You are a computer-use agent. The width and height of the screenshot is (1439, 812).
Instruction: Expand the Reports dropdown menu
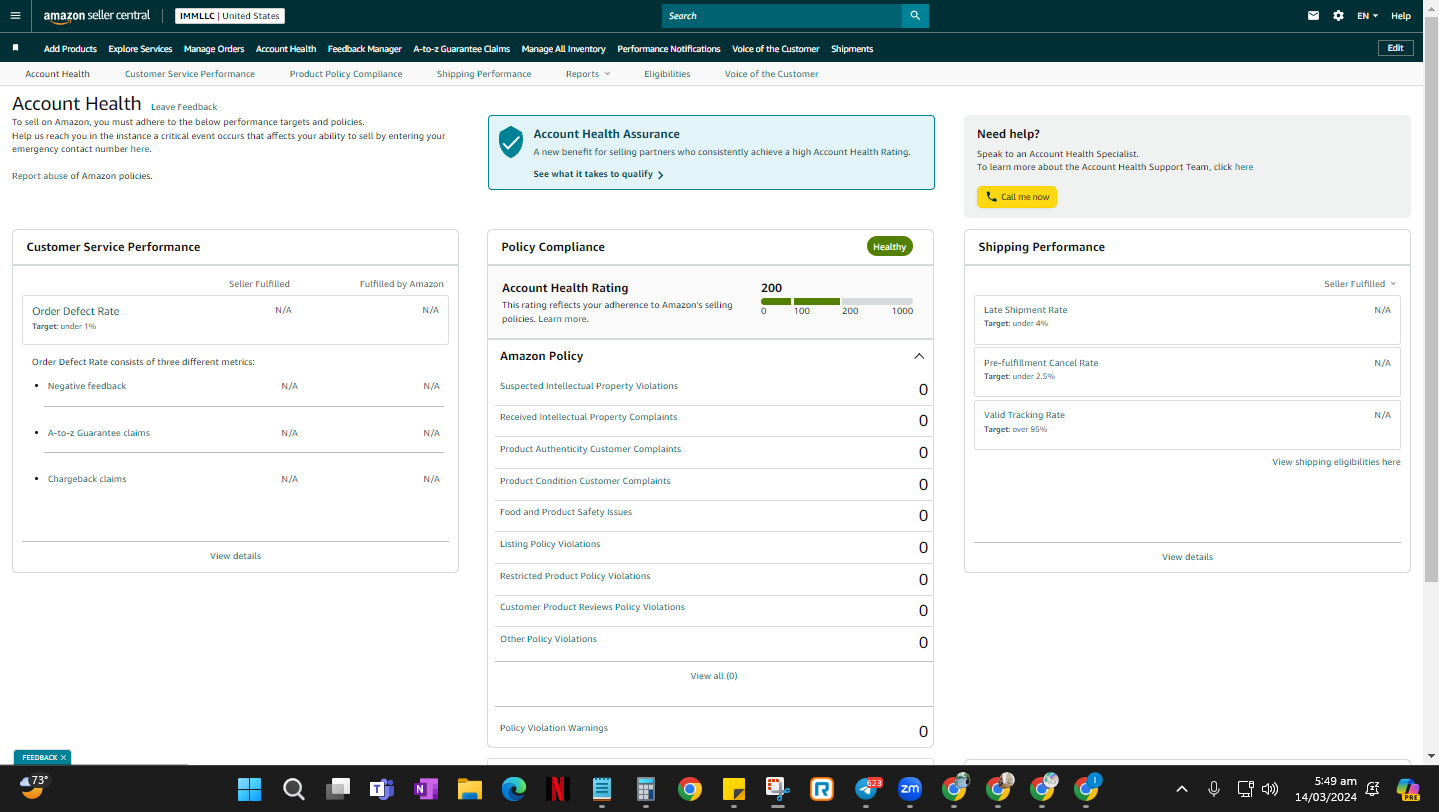click(587, 74)
